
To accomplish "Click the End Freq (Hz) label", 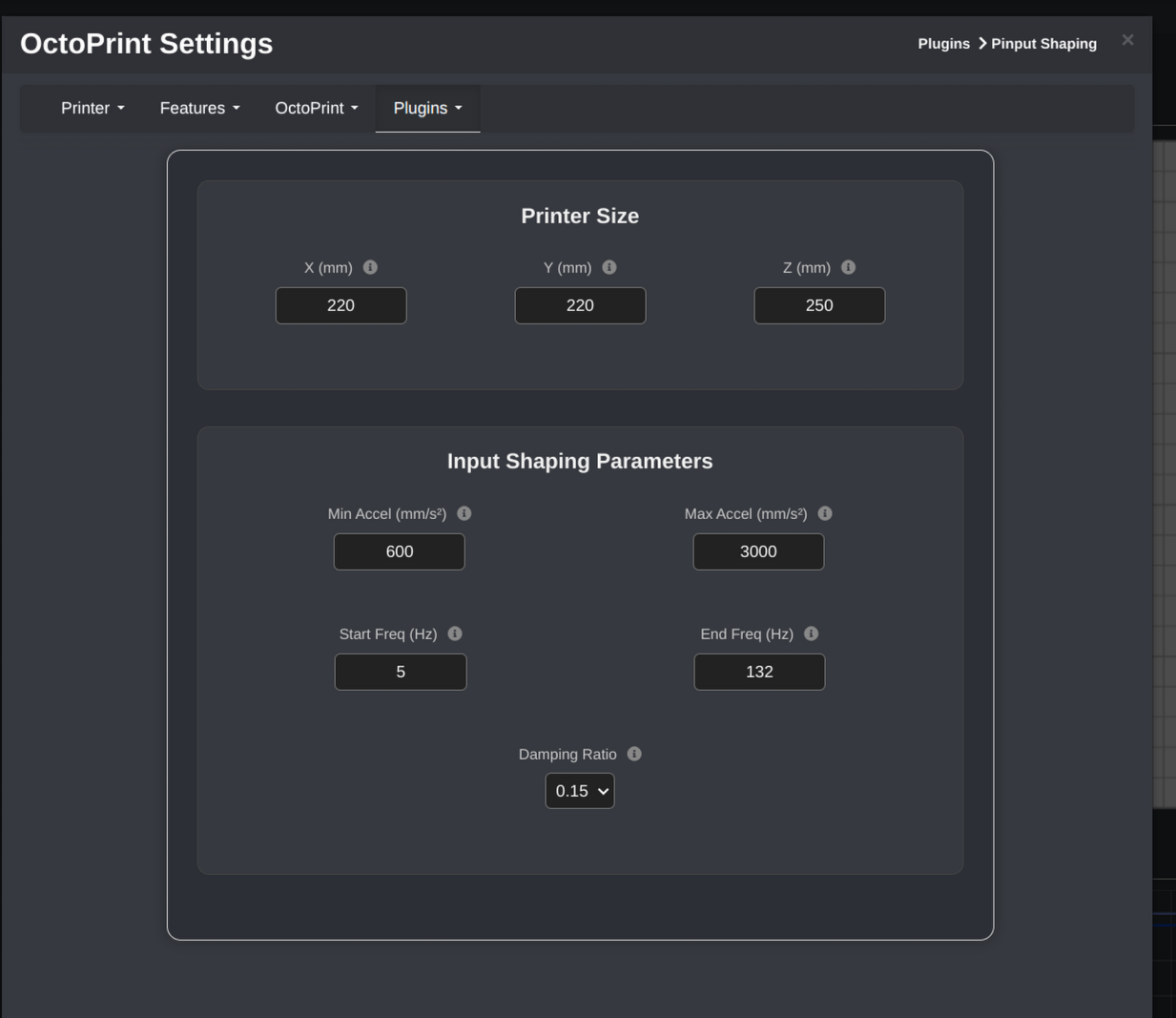I will pyautogui.click(x=747, y=634).
